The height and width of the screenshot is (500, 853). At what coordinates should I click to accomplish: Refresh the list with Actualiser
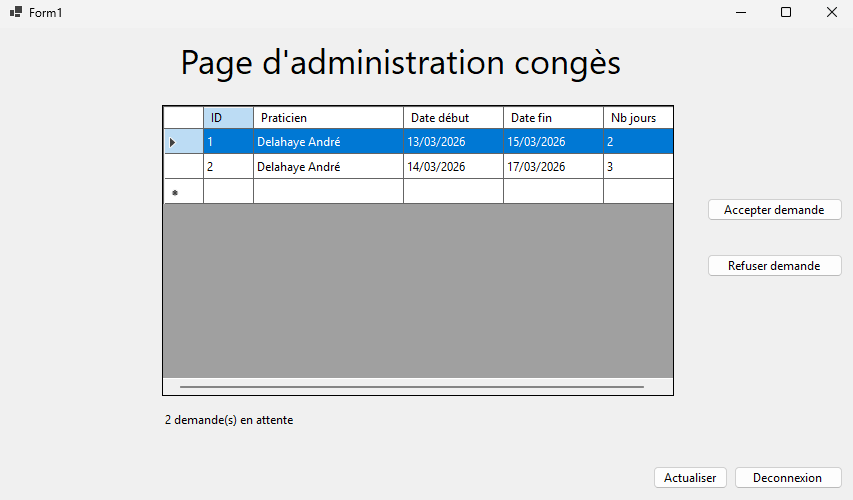(x=690, y=478)
